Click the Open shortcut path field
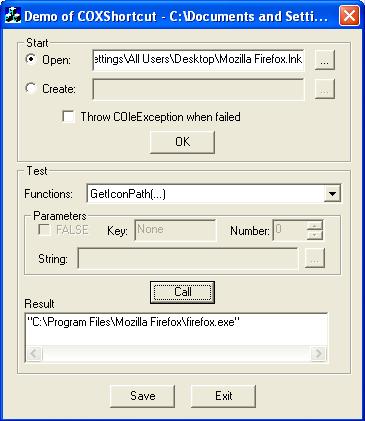365x421 pixels. click(x=199, y=60)
